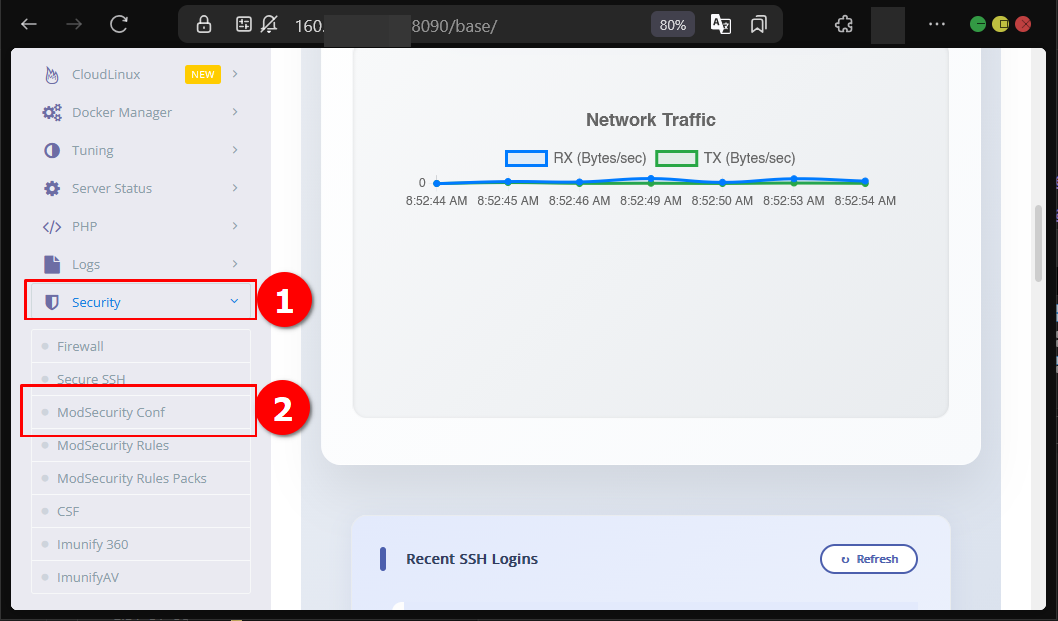Viewport: 1058px width, 621px height.
Task: Open the 80% zoom level indicator
Action: coord(672,25)
